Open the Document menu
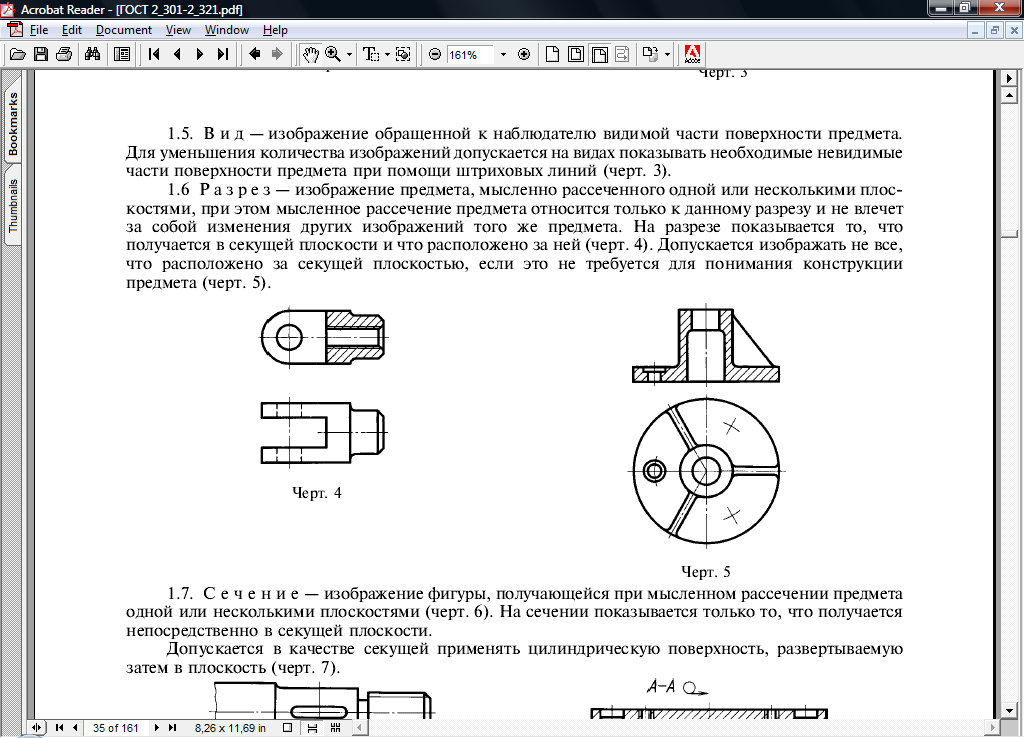The height and width of the screenshot is (738, 1024). 123,30
